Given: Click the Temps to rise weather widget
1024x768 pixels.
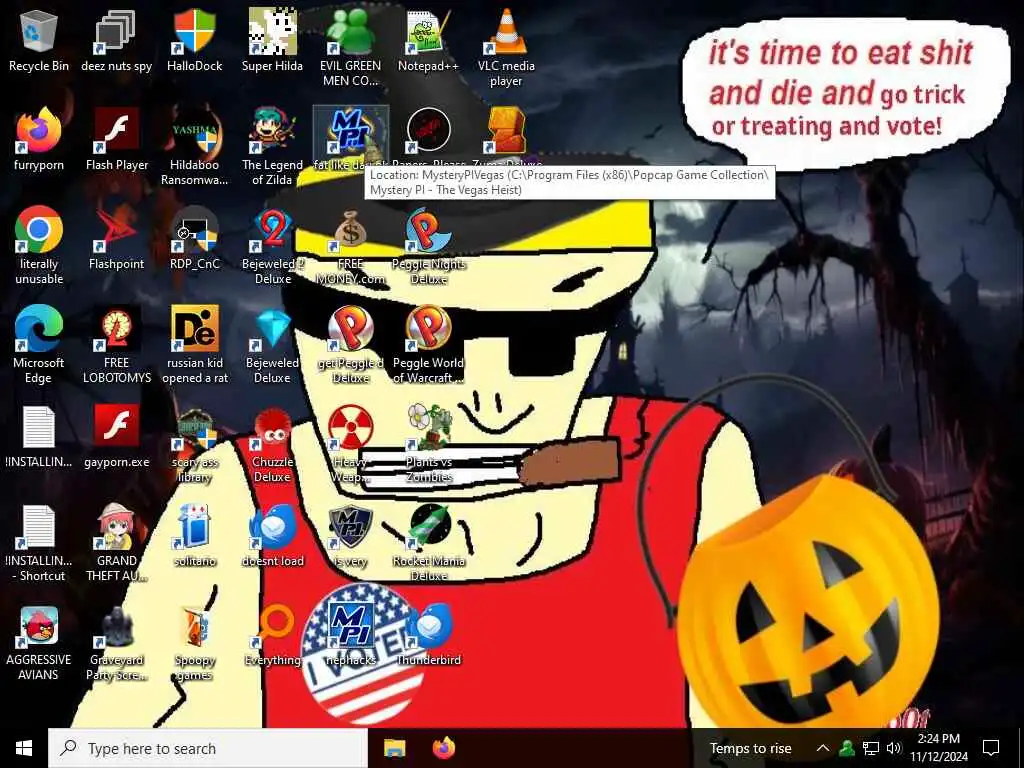Looking at the screenshot, I should pyautogui.click(x=750, y=748).
